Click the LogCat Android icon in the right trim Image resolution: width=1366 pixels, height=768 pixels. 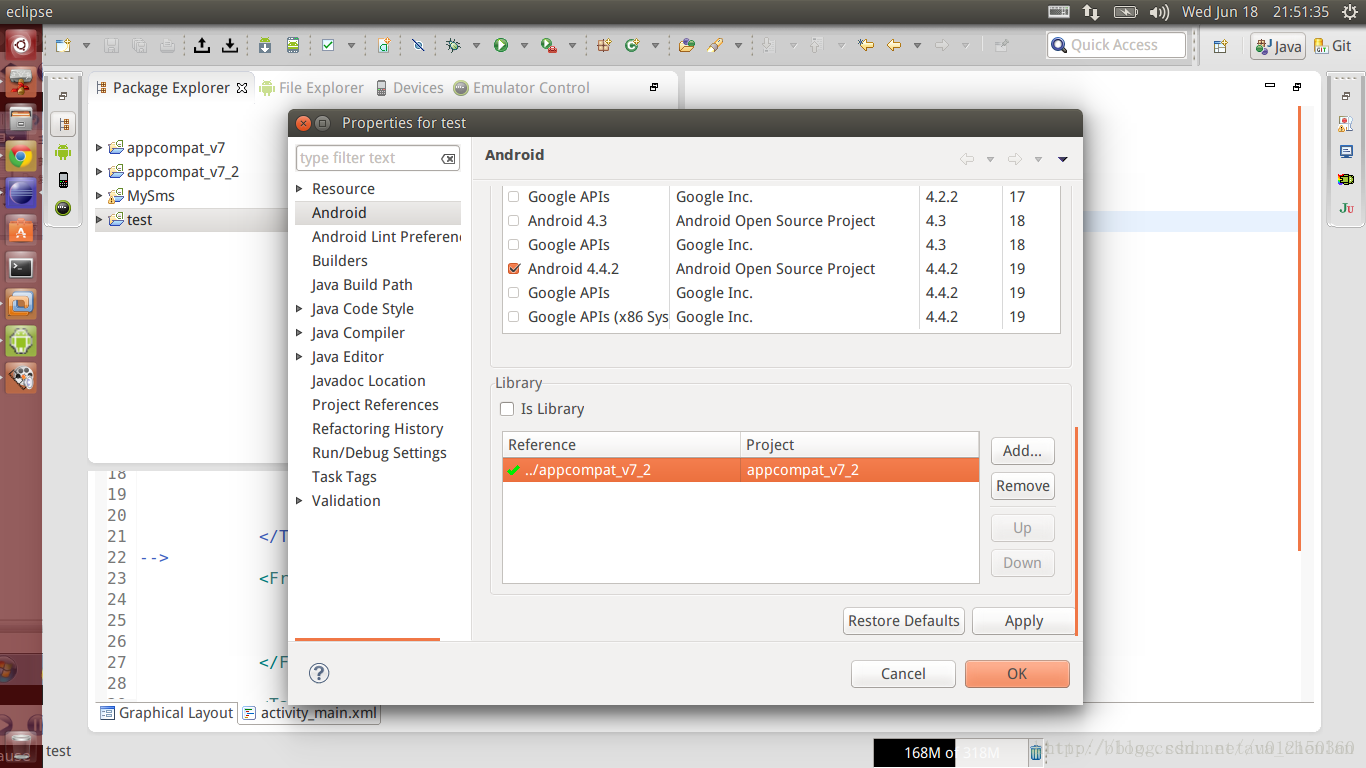(1346, 180)
